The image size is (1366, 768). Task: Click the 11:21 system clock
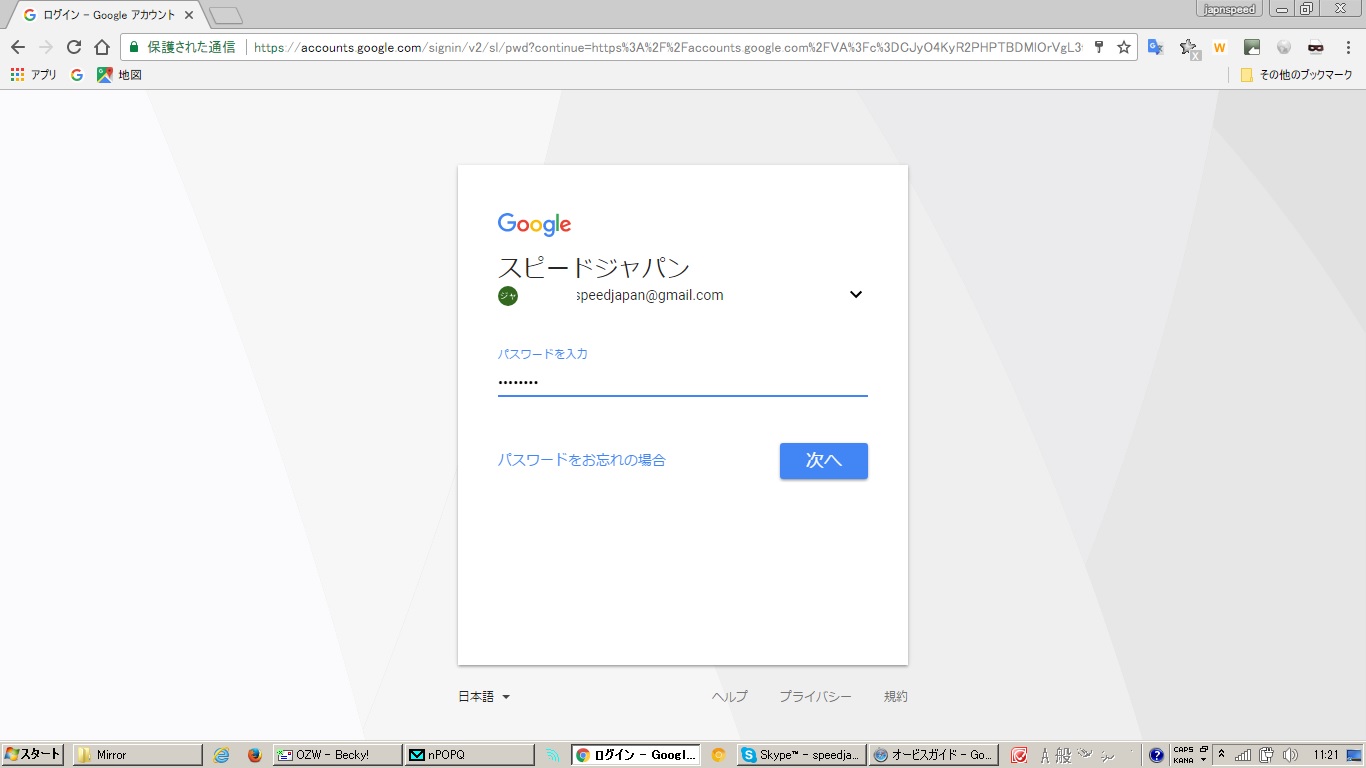pos(1327,755)
